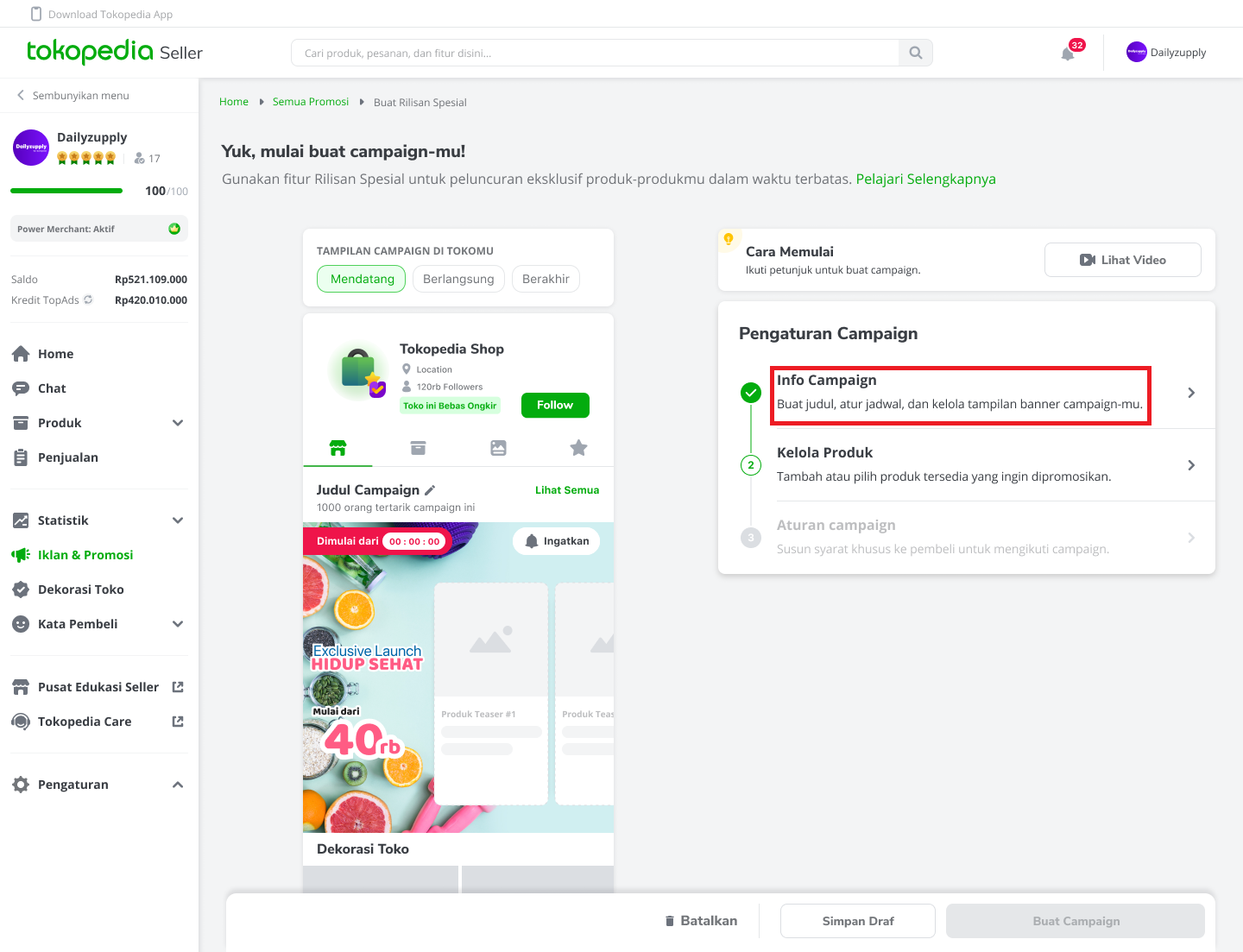Click the Lihat Video button
The height and width of the screenshot is (952, 1243).
tap(1122, 260)
